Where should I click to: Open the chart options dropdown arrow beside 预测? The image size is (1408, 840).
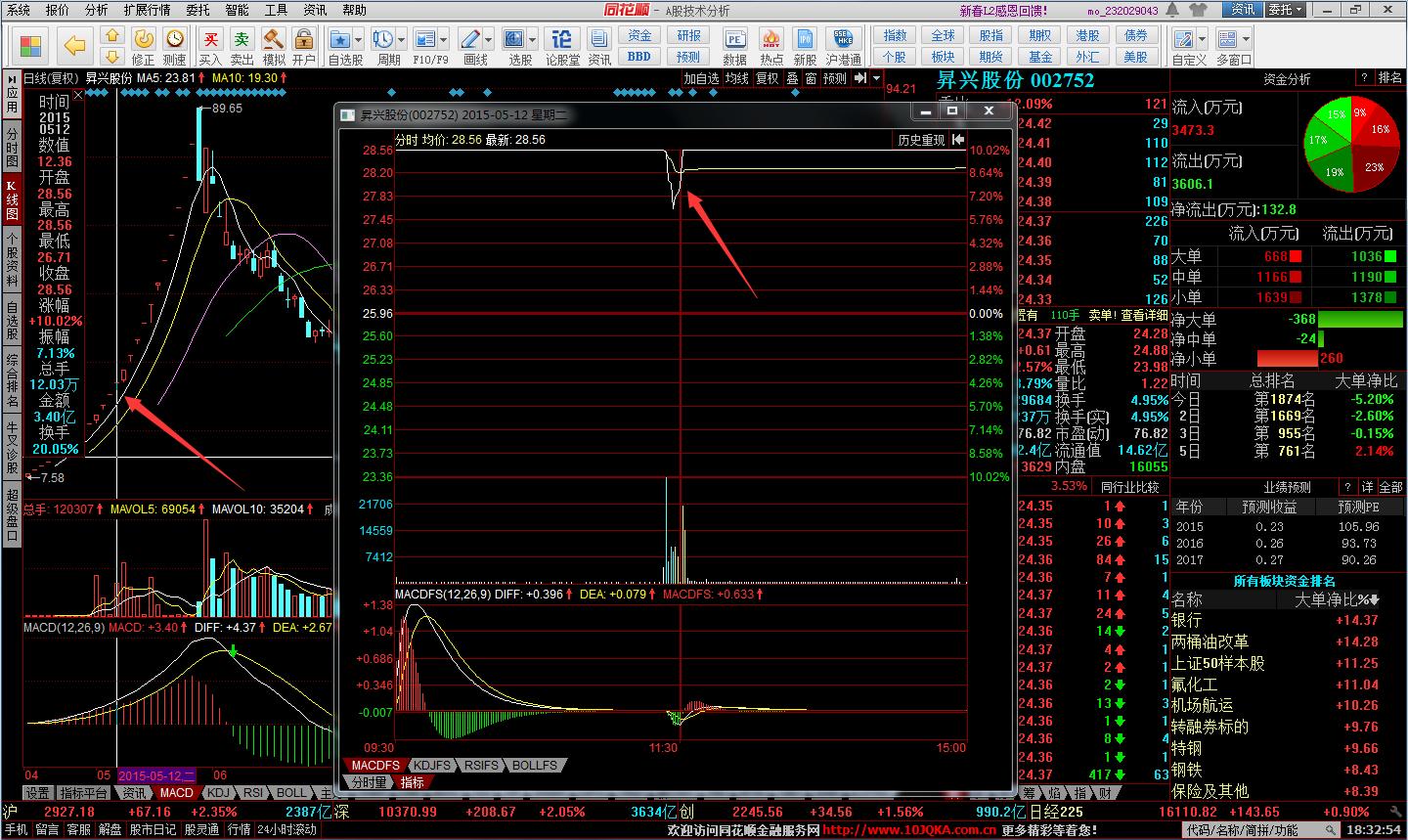point(876,78)
